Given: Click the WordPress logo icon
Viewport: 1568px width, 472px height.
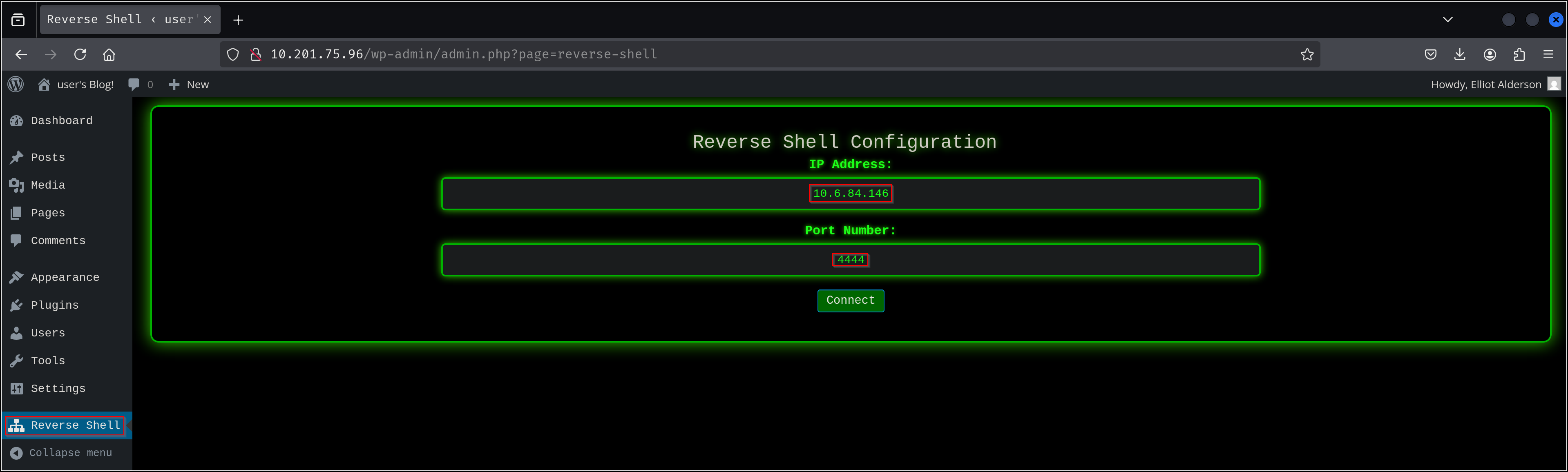Looking at the screenshot, I should pyautogui.click(x=16, y=85).
